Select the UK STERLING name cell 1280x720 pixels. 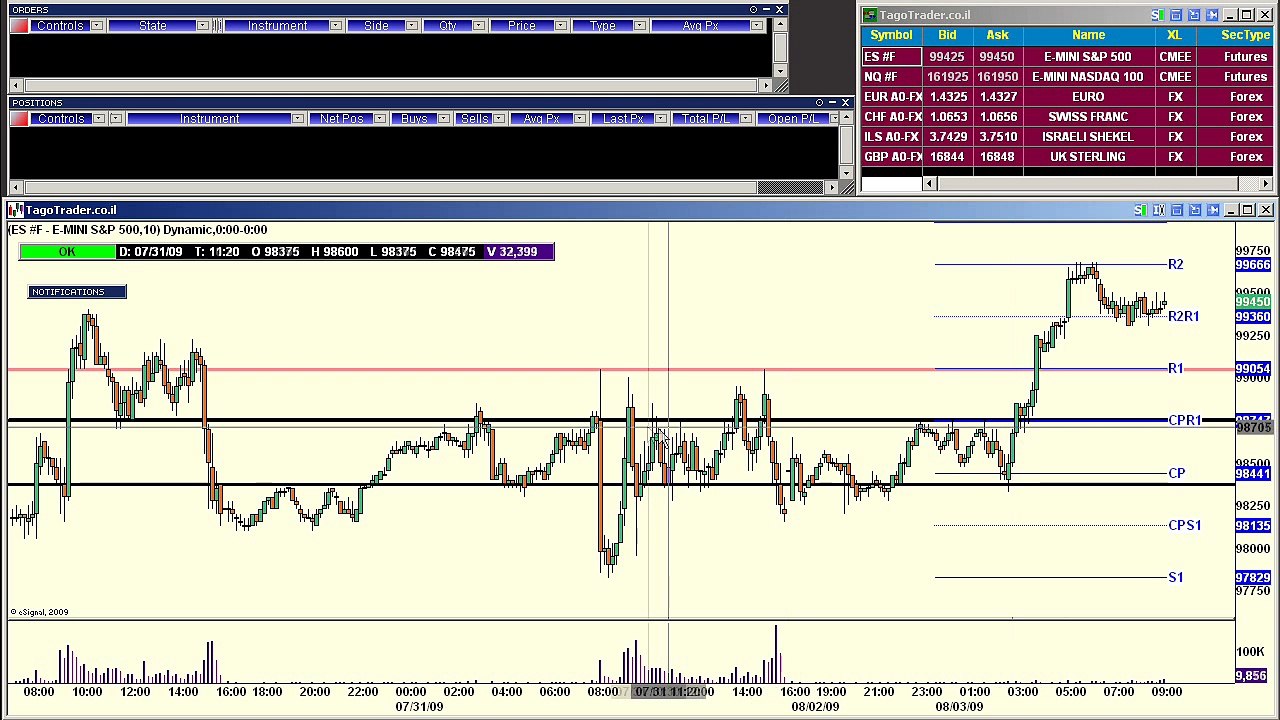[1088, 157]
